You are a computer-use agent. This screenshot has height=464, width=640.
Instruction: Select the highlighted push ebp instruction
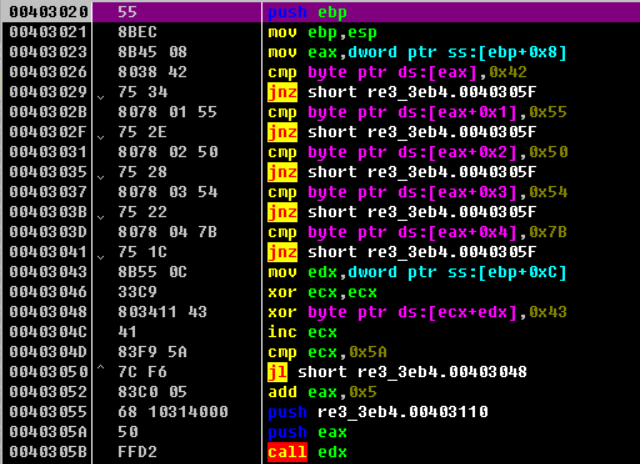click(307, 12)
